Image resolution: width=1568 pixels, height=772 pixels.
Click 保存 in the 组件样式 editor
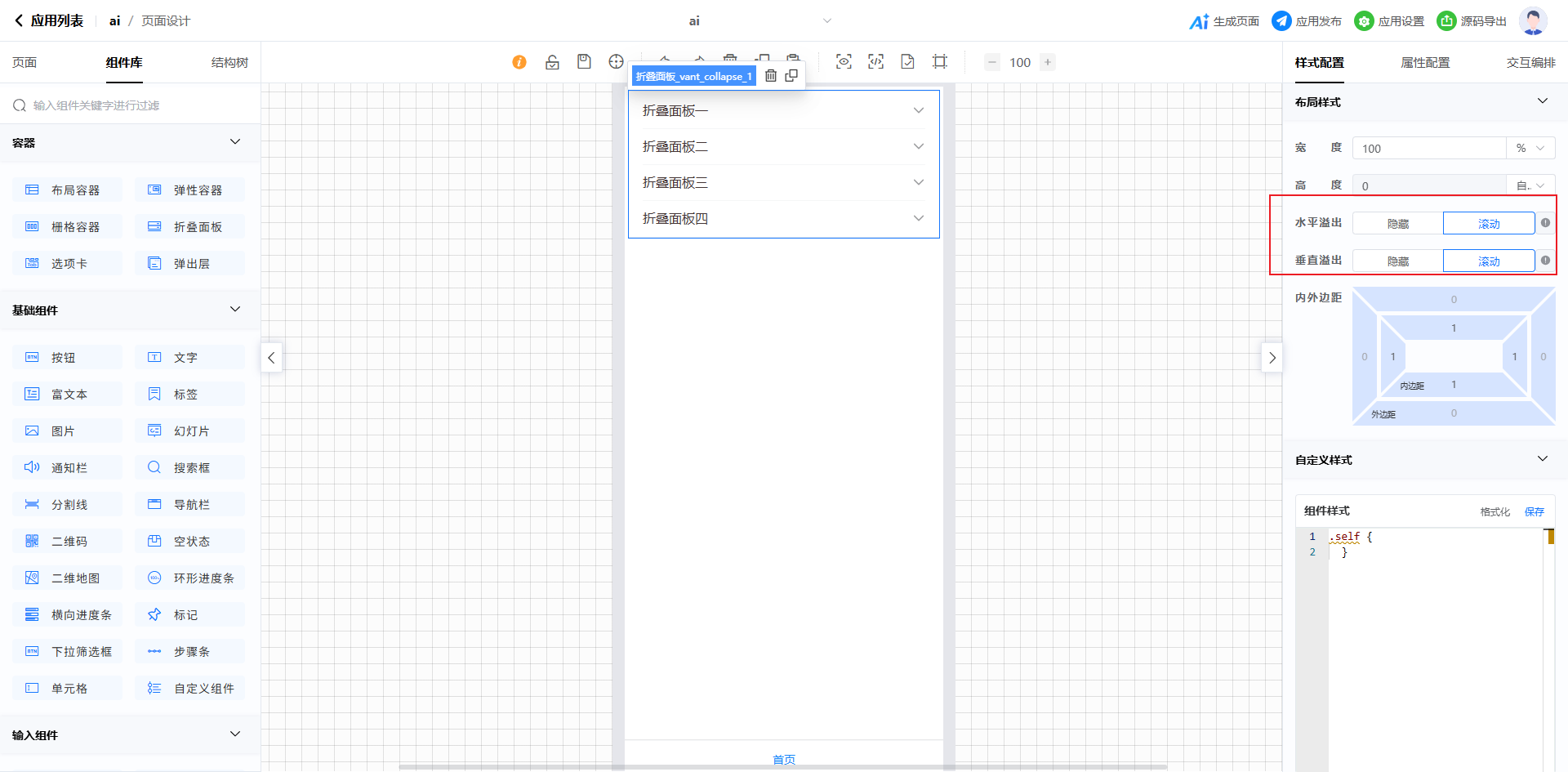coord(1534,512)
